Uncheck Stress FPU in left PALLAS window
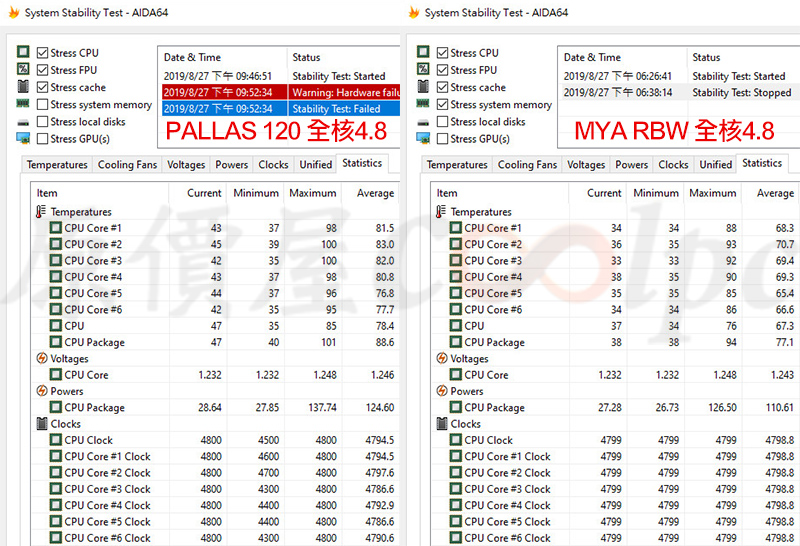This screenshot has width=800, height=546. (43, 70)
